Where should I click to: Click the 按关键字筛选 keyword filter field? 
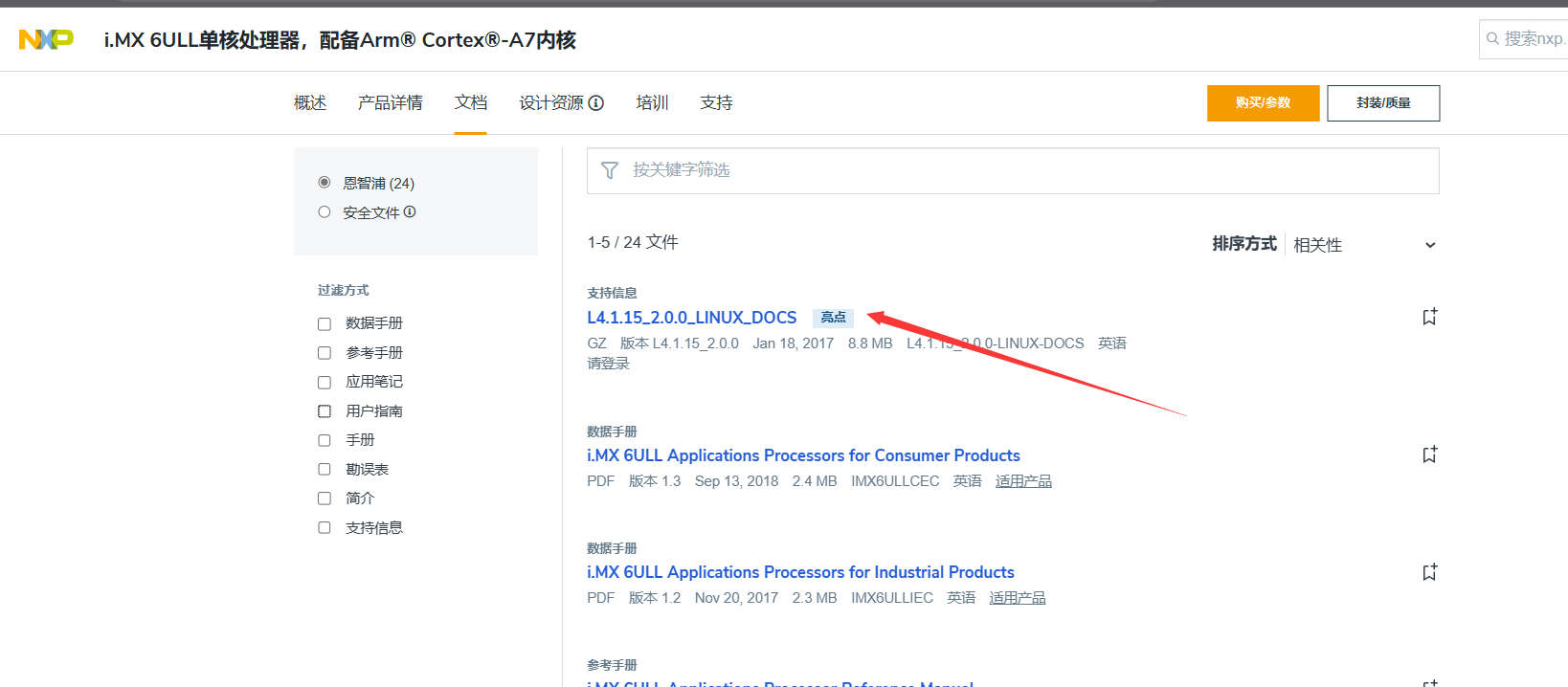[1013, 170]
